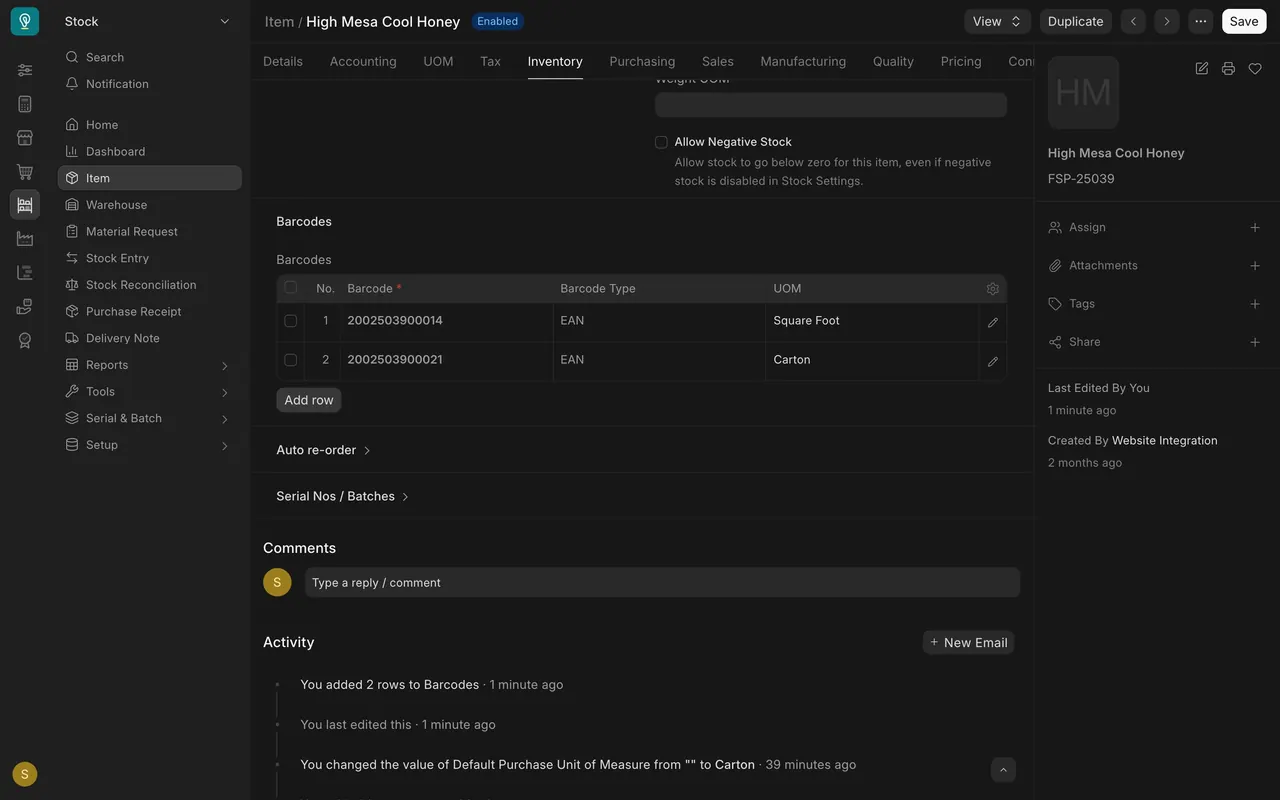
Task: Click the print icon in side panel
Action: coord(1228,68)
